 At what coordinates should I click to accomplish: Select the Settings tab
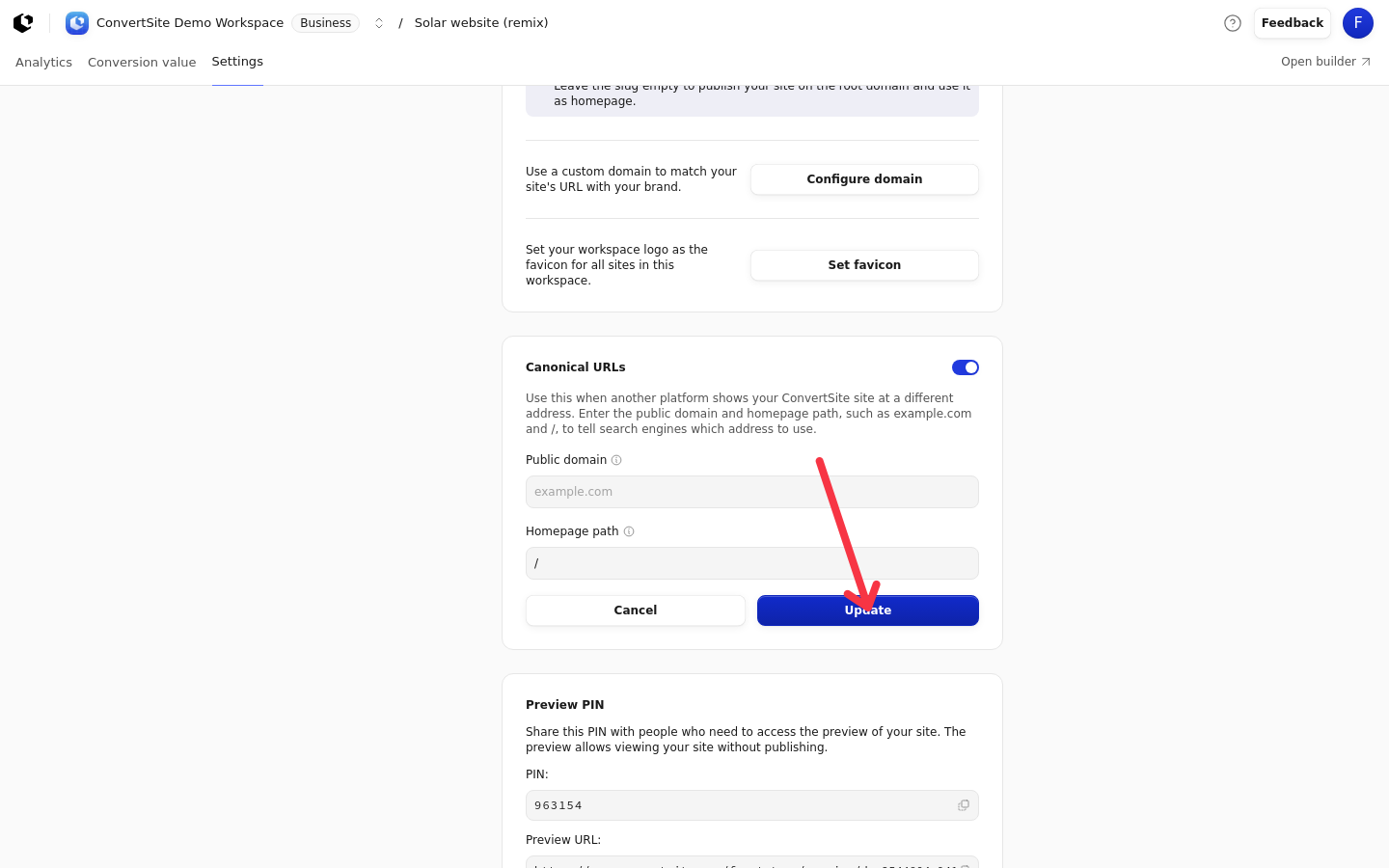[237, 62]
